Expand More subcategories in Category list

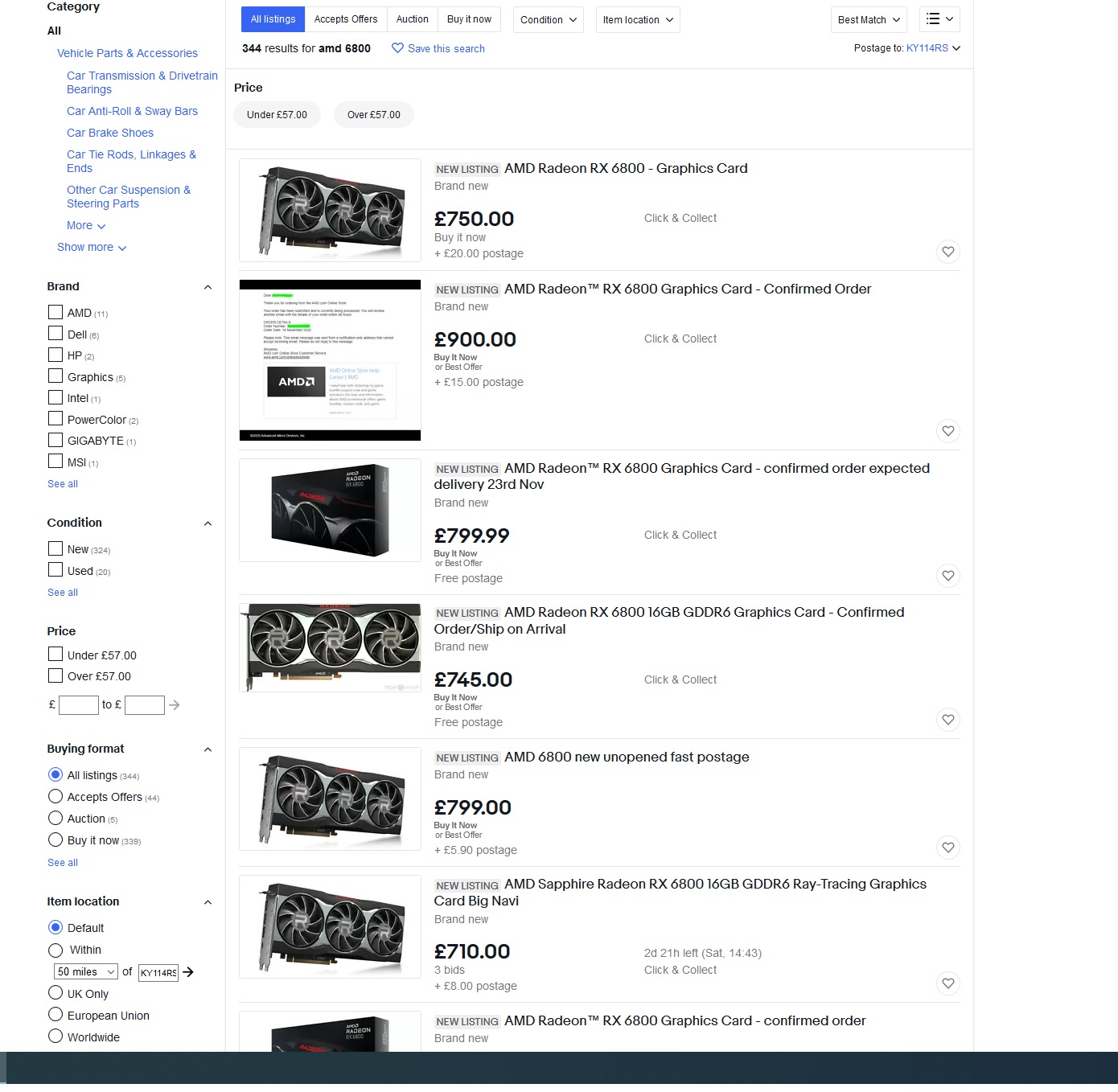[86, 226]
